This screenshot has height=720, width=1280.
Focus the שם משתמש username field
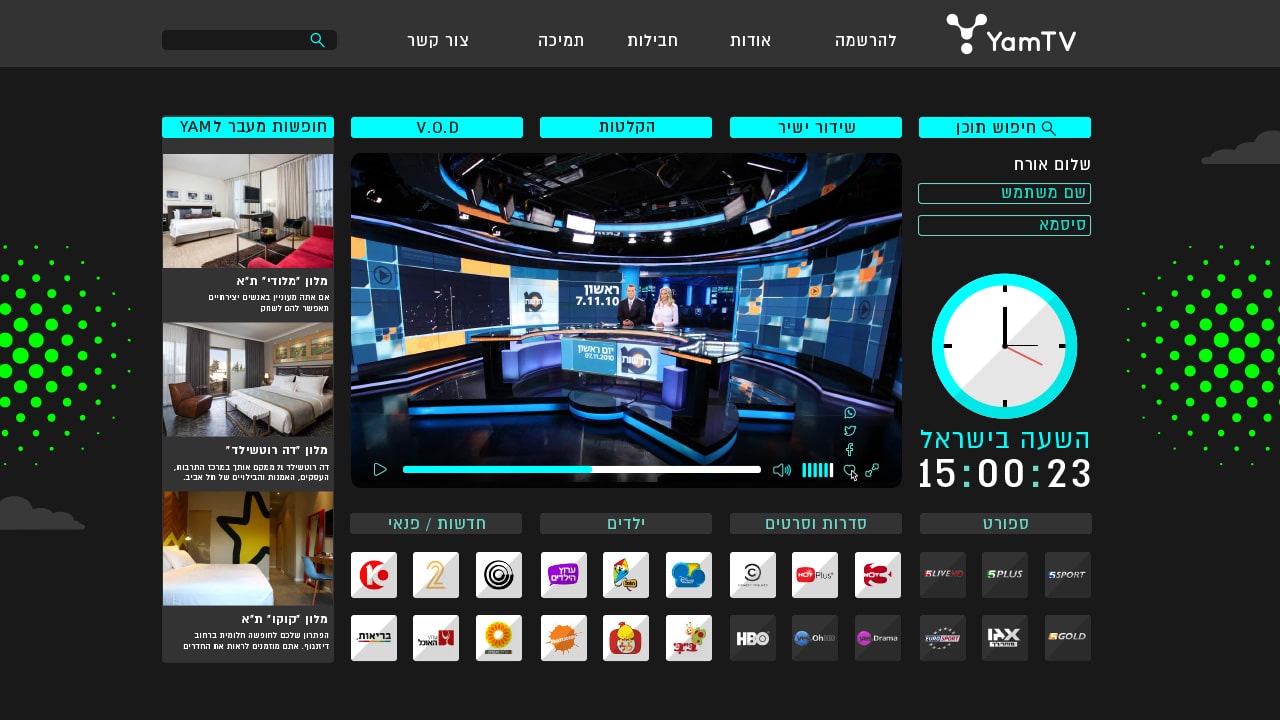tap(1005, 193)
